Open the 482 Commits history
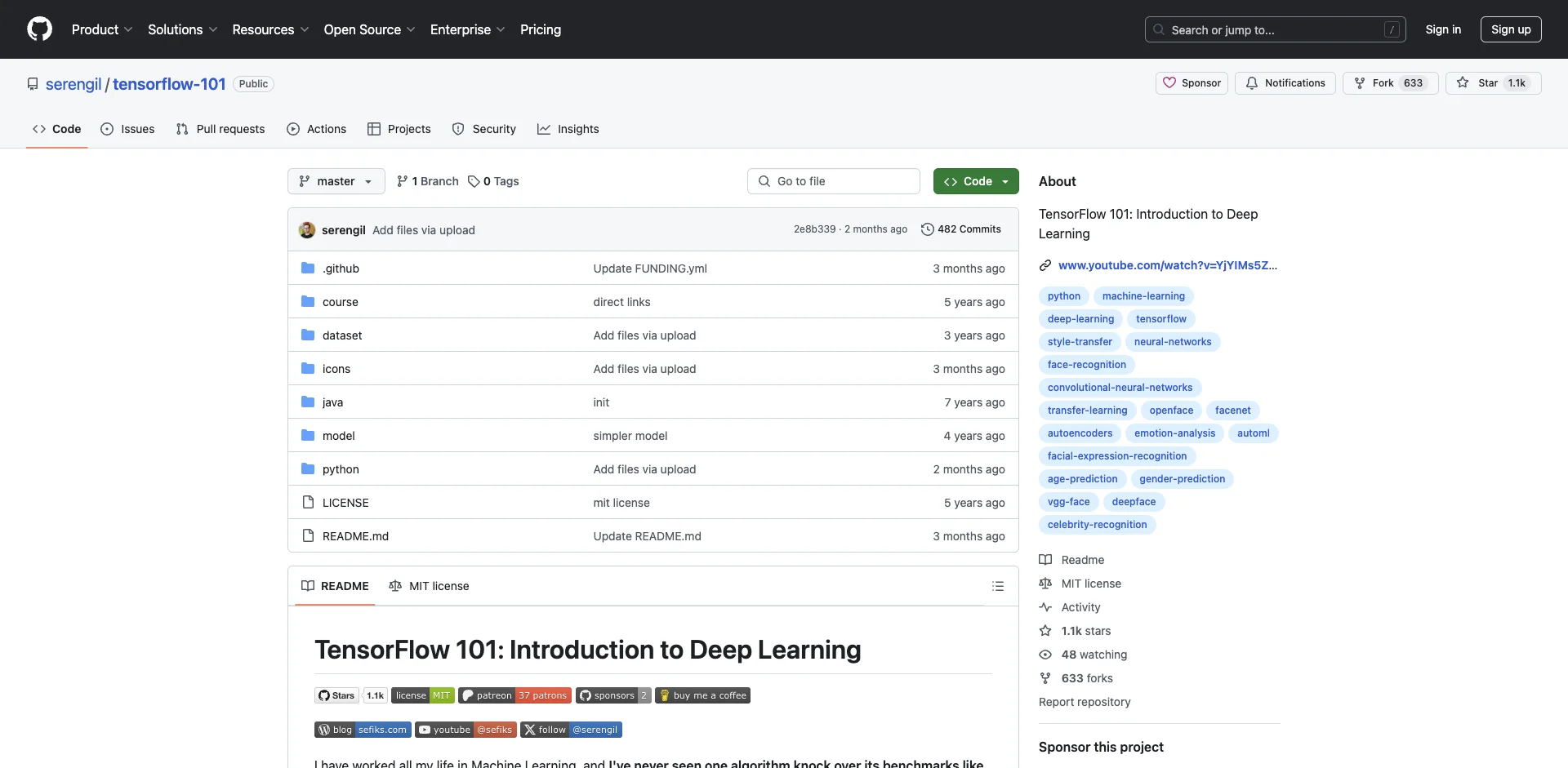 pyautogui.click(x=961, y=229)
